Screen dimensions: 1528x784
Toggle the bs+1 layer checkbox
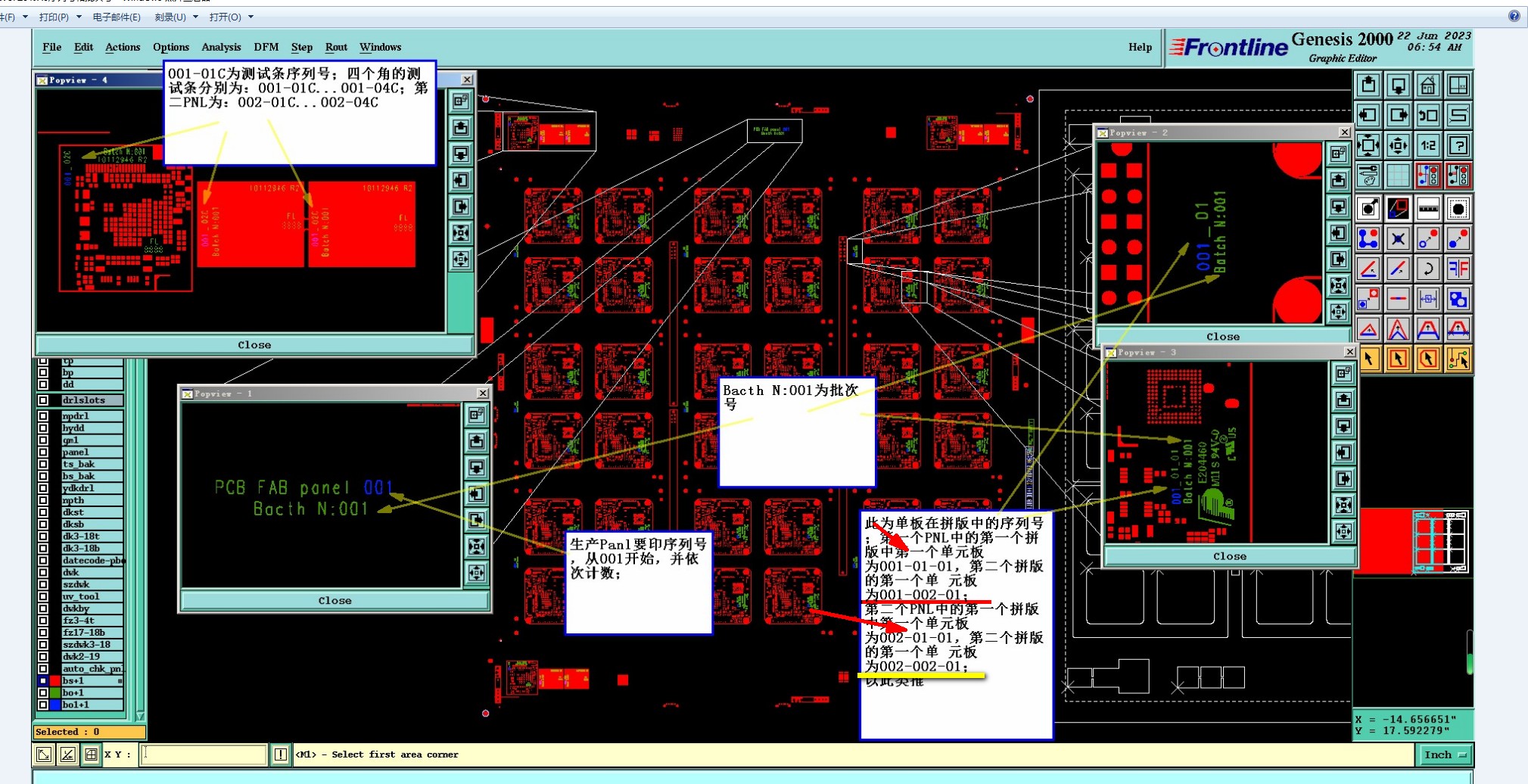(x=43, y=681)
